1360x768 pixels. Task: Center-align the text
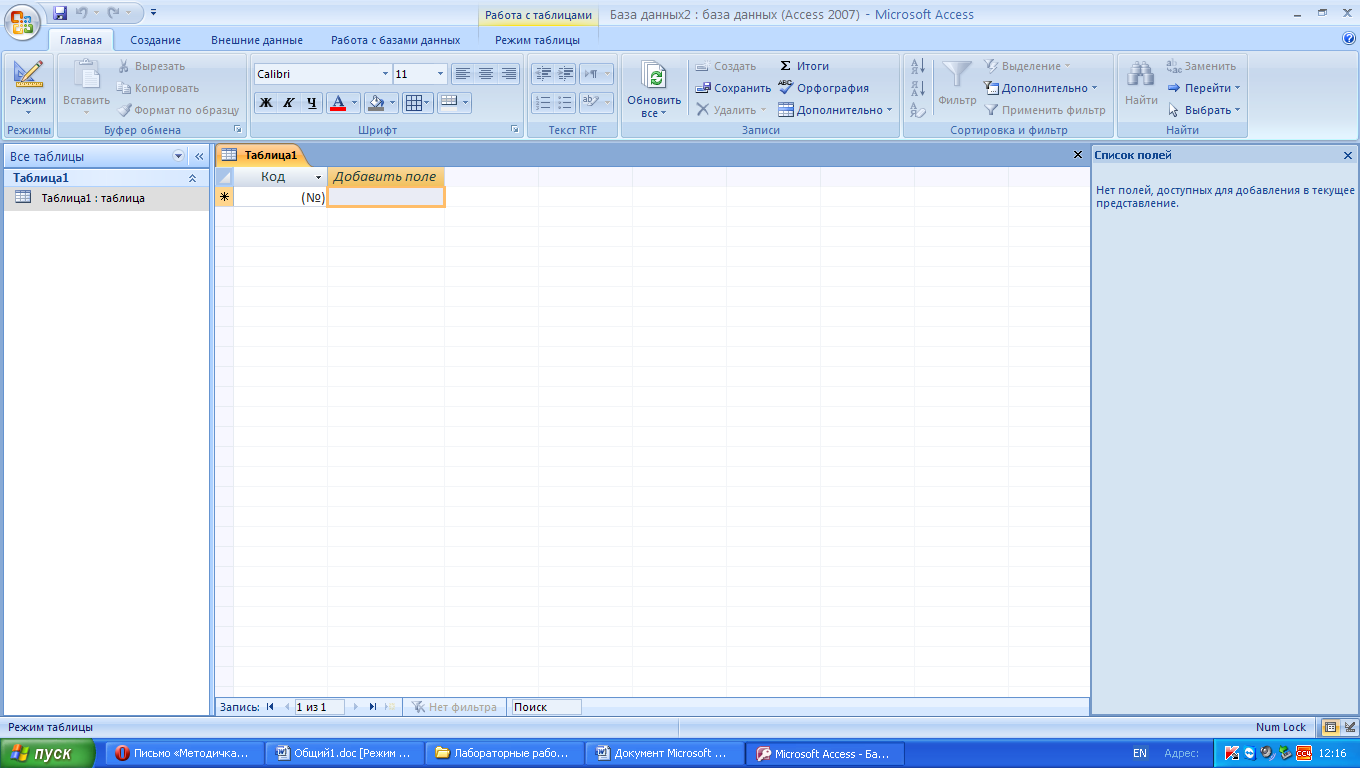pos(486,73)
